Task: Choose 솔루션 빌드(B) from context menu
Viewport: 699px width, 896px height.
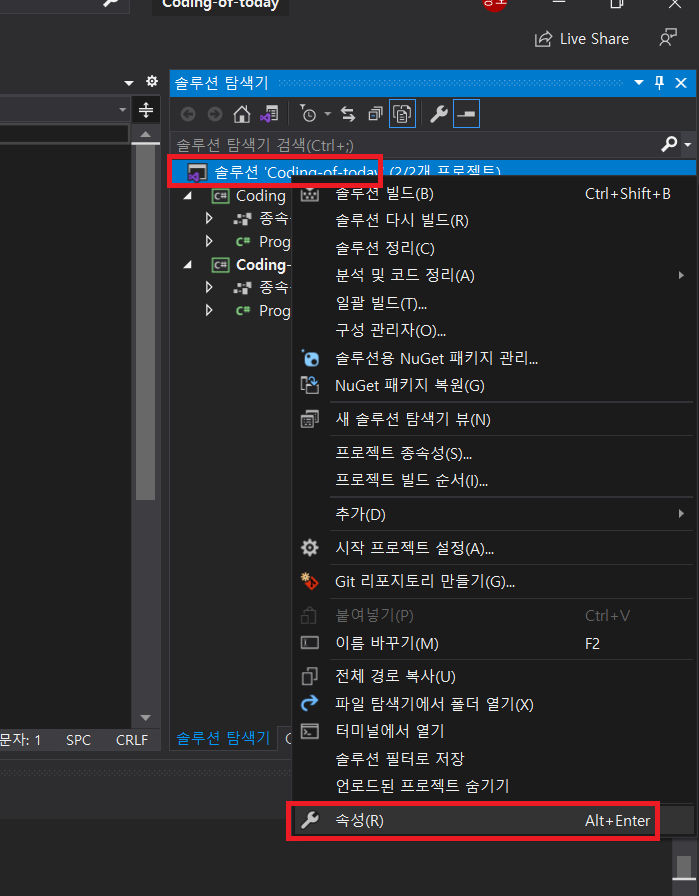Action: coord(493,194)
